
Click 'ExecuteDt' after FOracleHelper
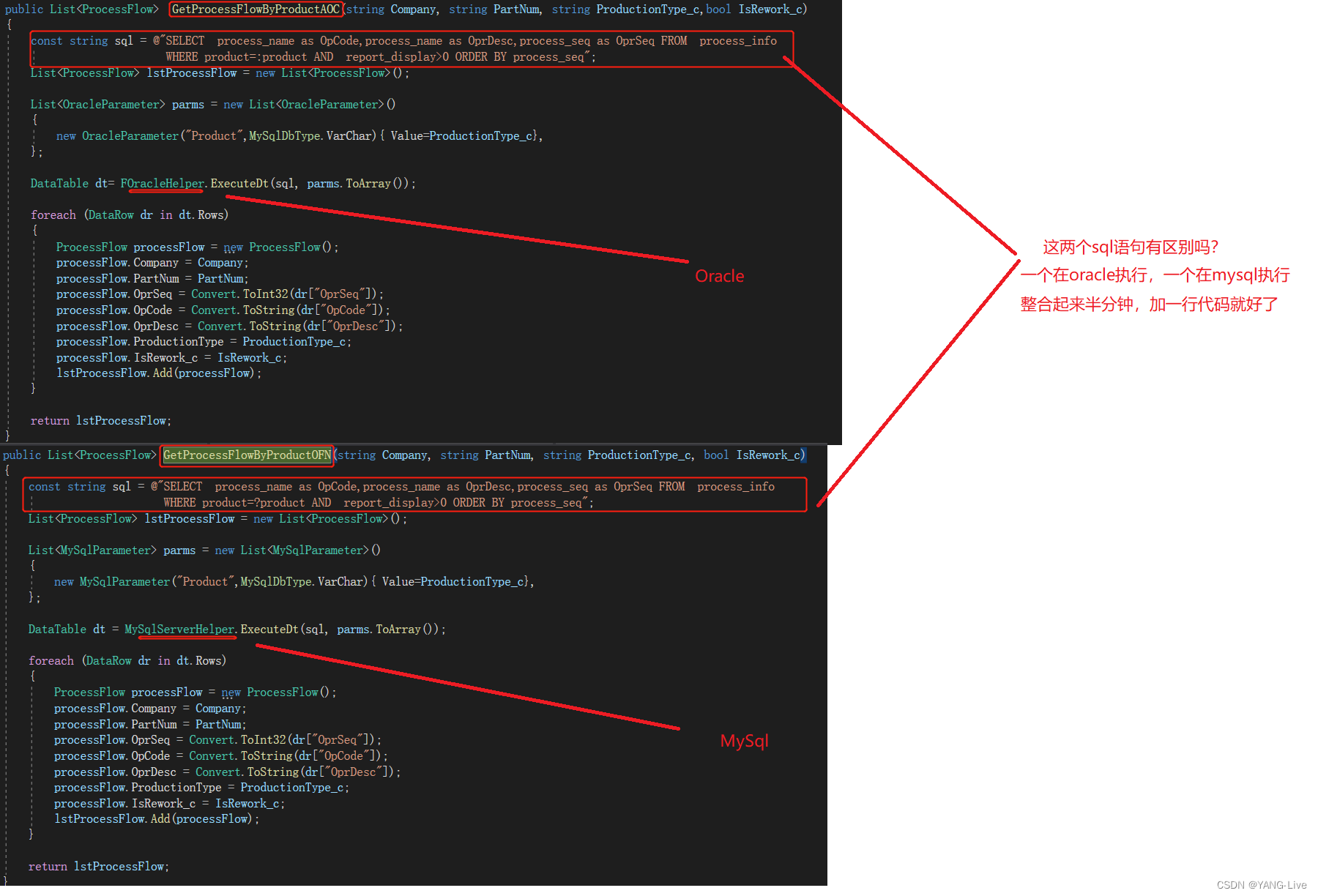point(239,184)
